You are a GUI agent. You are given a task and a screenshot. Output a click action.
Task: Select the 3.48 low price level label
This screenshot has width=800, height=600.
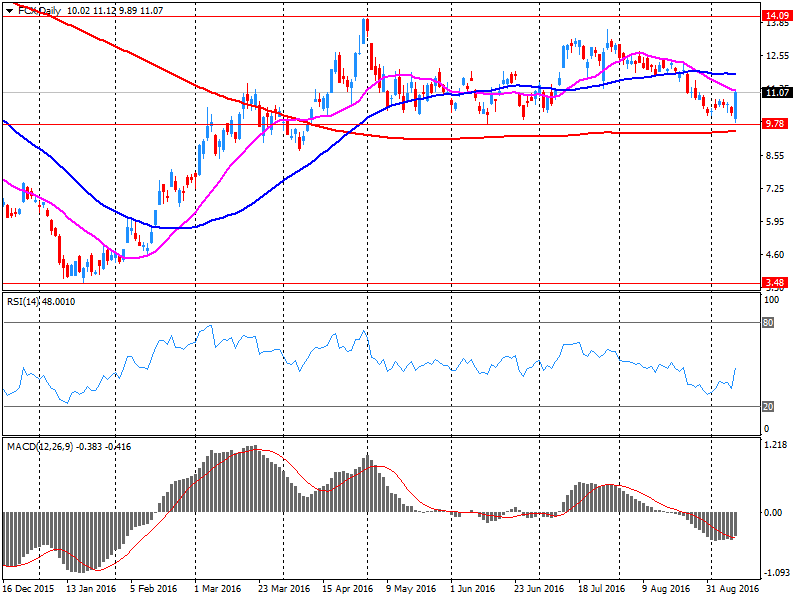coord(774,282)
